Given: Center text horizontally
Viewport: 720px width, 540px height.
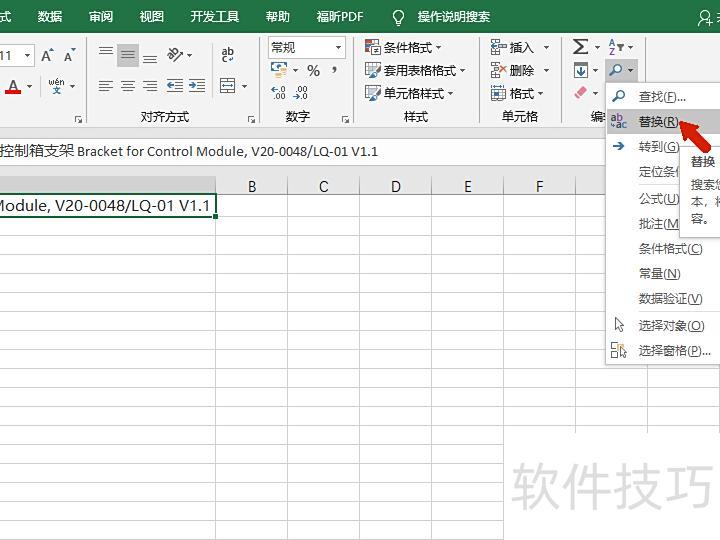Looking at the screenshot, I should 128,86.
